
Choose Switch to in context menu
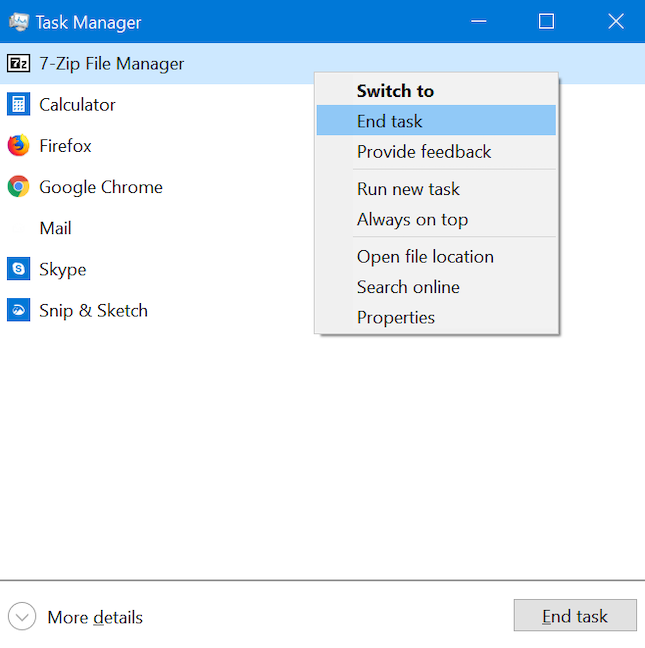pos(436,91)
